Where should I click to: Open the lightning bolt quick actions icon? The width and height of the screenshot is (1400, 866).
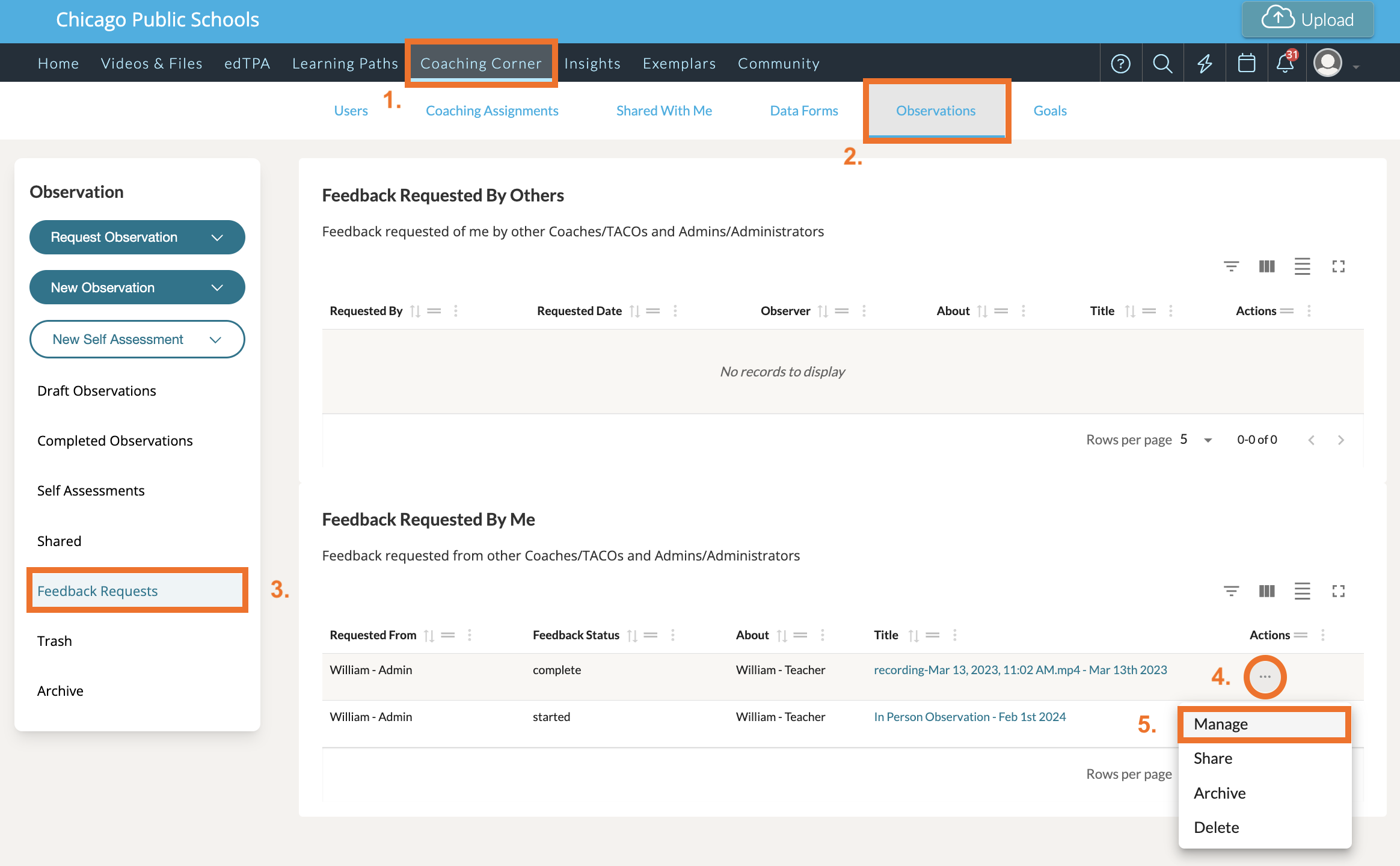pyautogui.click(x=1205, y=63)
